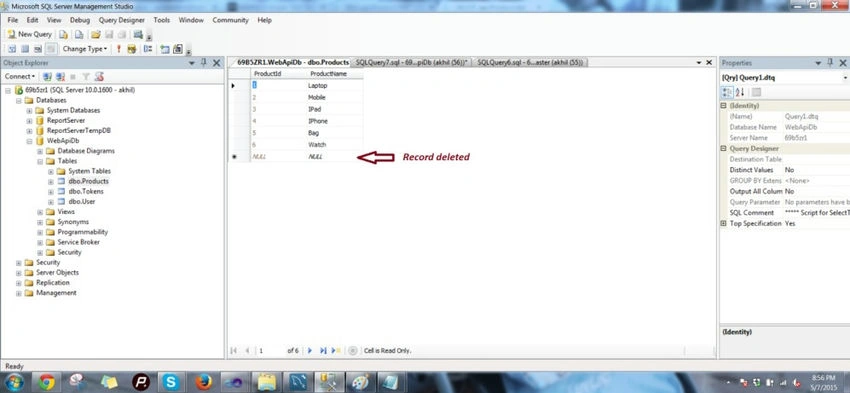The image size is (850, 393).
Task: Select the Views folder in tree
Action: click(66, 212)
